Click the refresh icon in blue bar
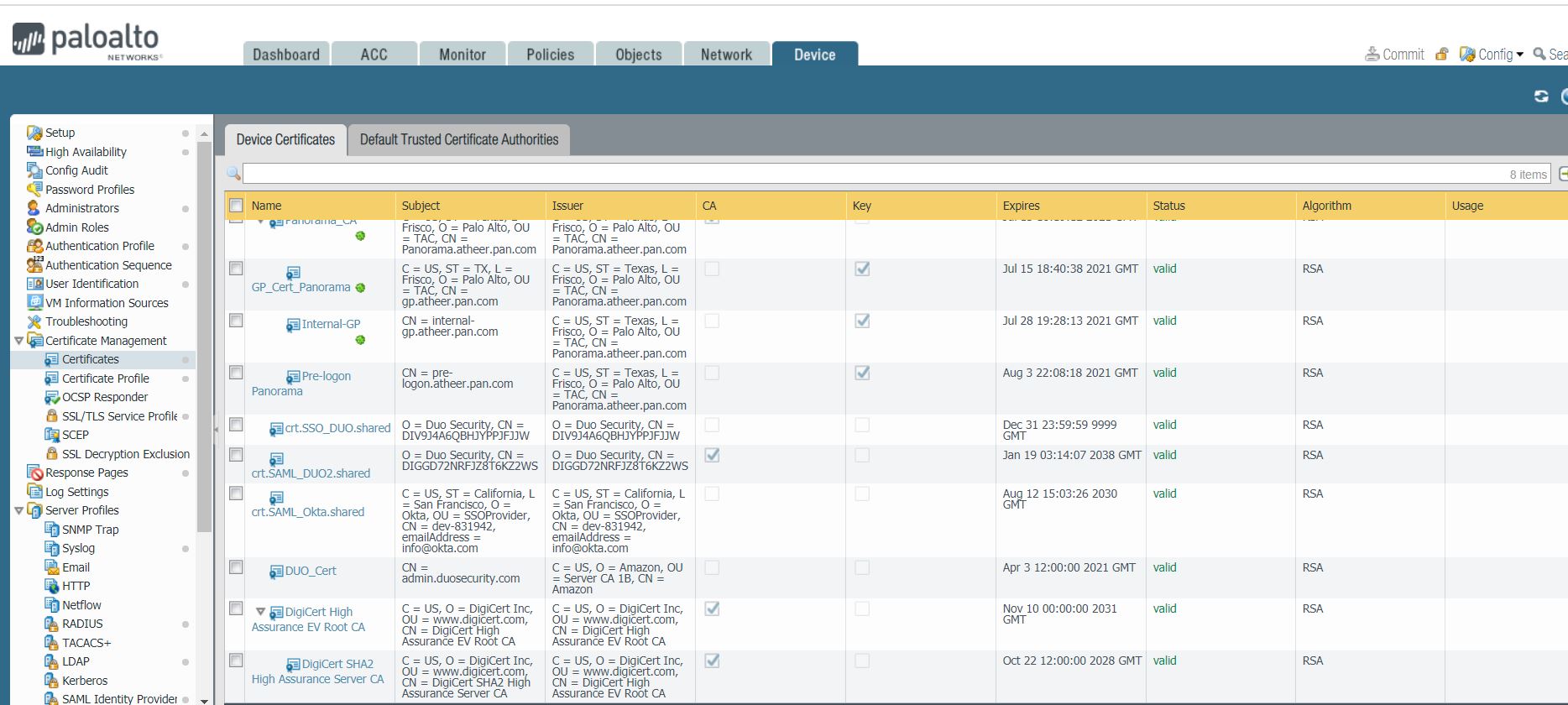This screenshot has width=1568, height=705. coord(1541,97)
